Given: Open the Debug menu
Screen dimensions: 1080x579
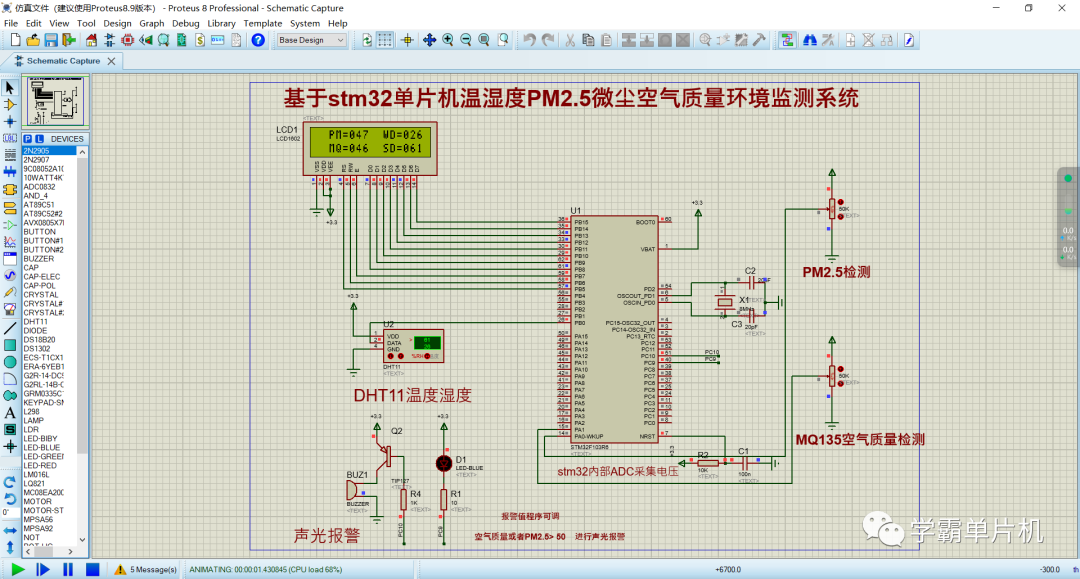Looking at the screenshot, I should coord(186,23).
